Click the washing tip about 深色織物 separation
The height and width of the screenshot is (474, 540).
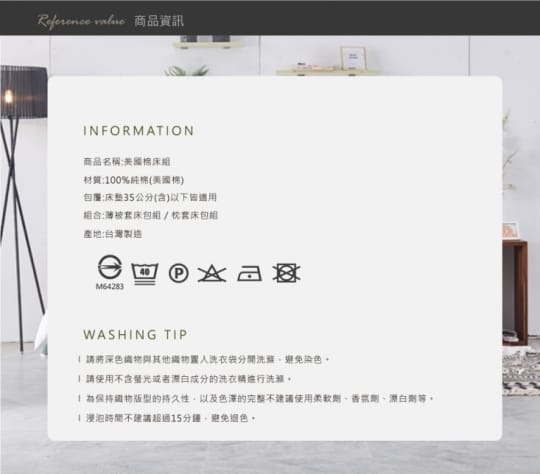204,360
